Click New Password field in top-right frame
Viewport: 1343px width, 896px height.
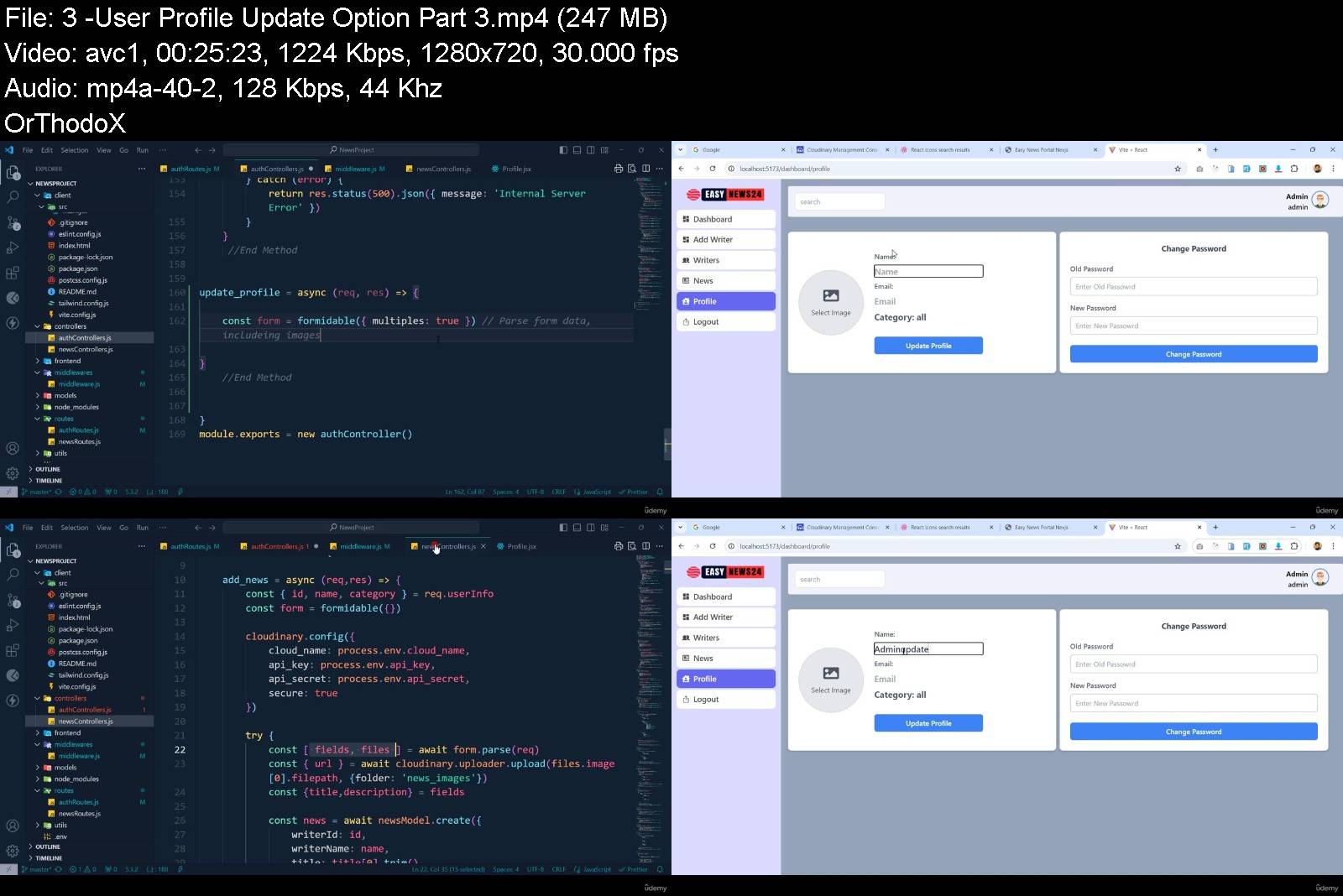point(1194,326)
